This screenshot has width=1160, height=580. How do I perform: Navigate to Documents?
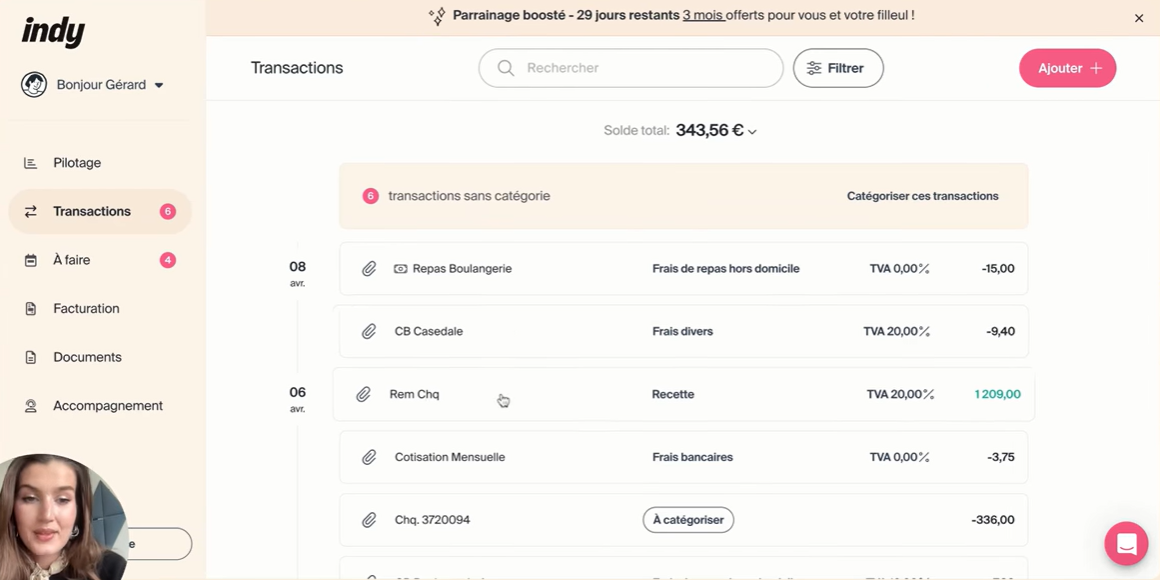pyautogui.click(x=87, y=357)
